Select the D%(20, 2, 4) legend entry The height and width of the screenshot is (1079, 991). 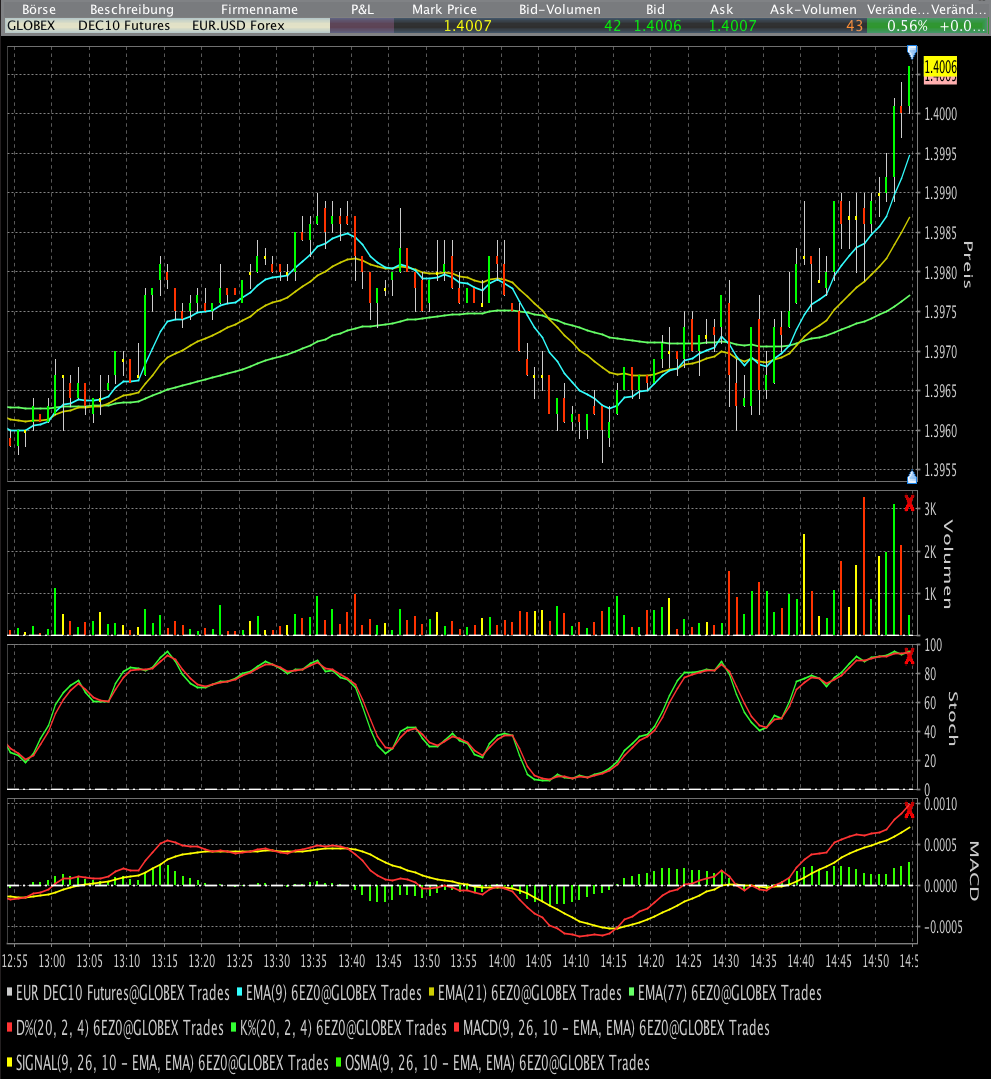click(116, 1028)
